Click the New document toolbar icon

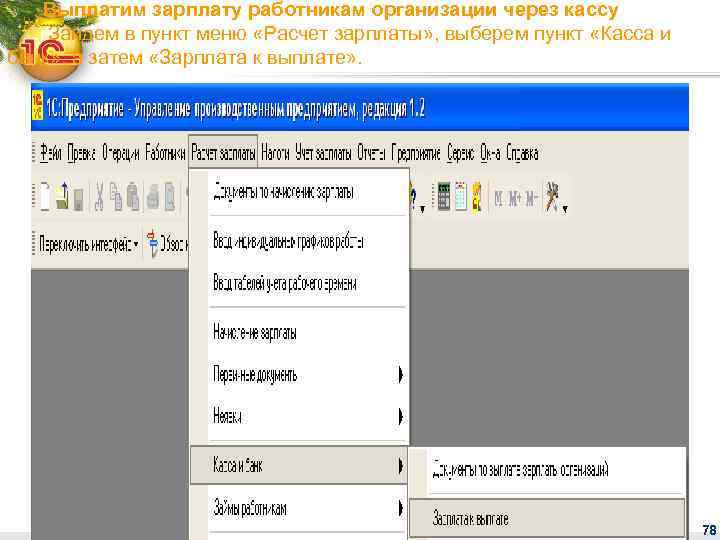coord(45,197)
